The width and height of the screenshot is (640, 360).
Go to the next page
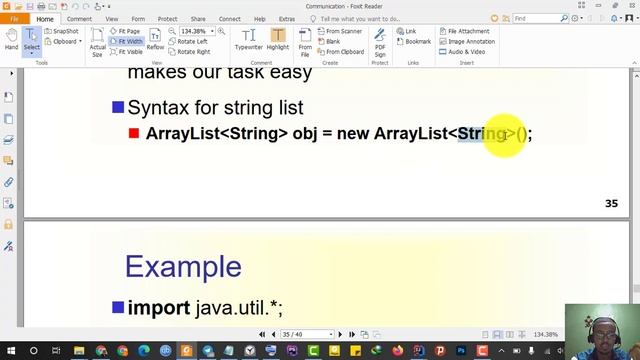pyautogui.click(x=340, y=334)
